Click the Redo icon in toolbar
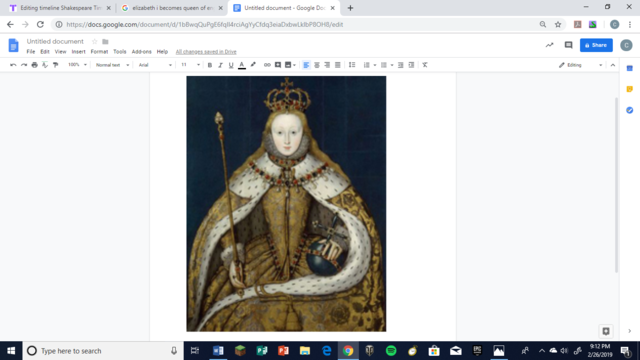This screenshot has width=640, height=360. click(x=24, y=65)
